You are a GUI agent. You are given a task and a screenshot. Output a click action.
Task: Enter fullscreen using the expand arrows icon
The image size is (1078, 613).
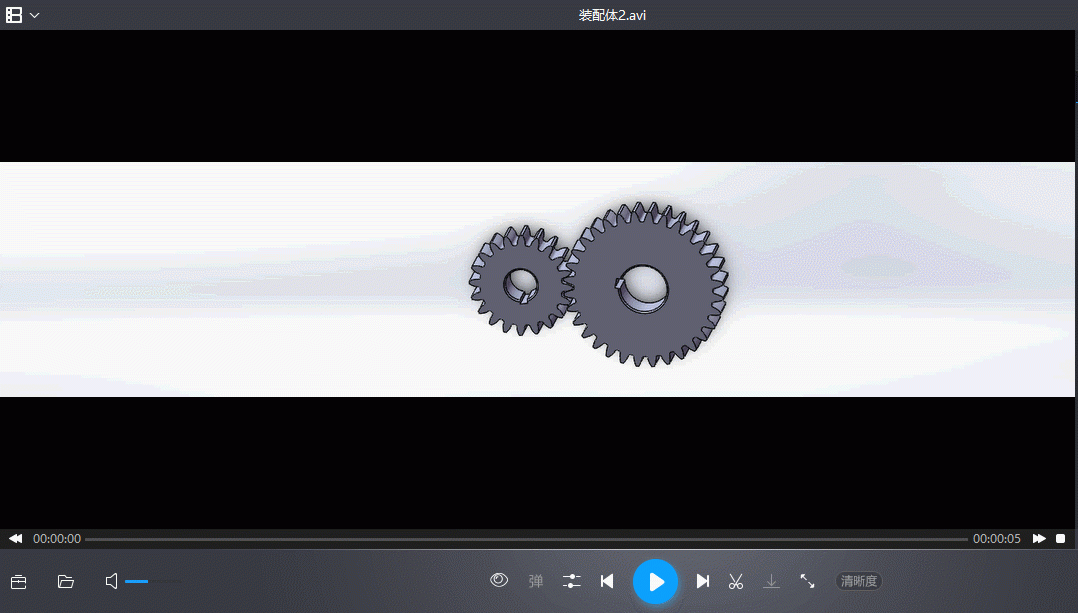808,581
